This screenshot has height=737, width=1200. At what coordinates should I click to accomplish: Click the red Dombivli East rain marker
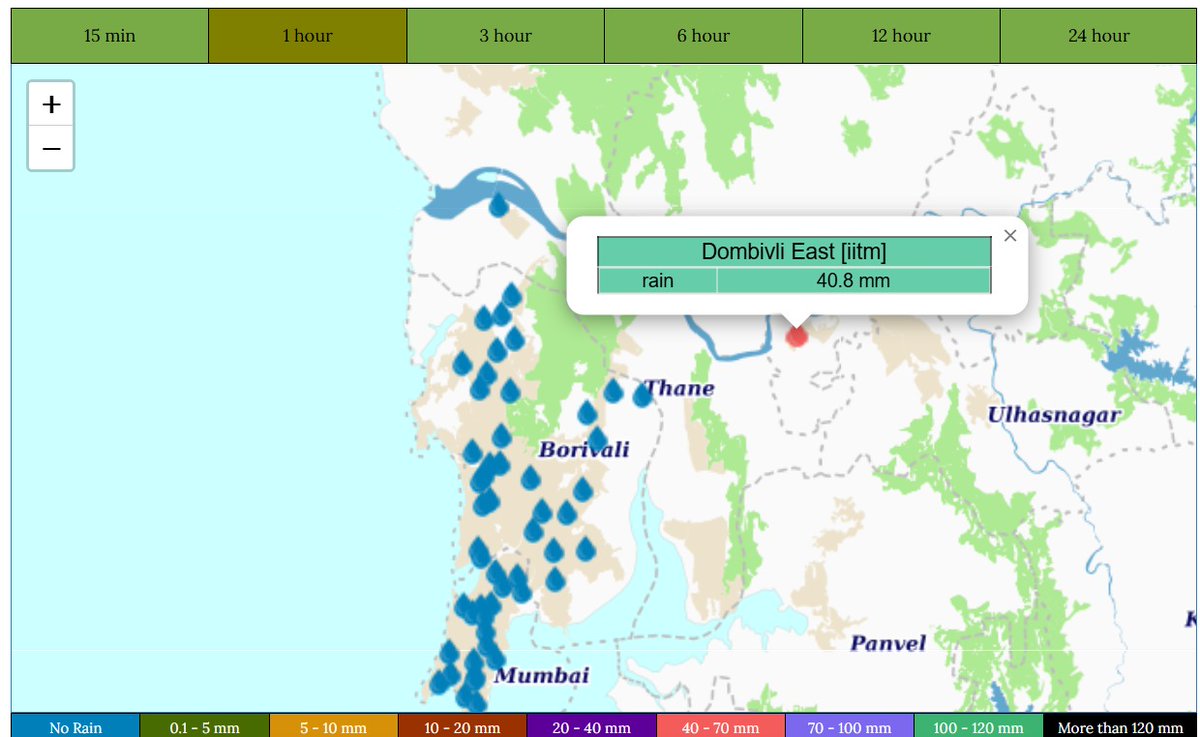click(796, 335)
